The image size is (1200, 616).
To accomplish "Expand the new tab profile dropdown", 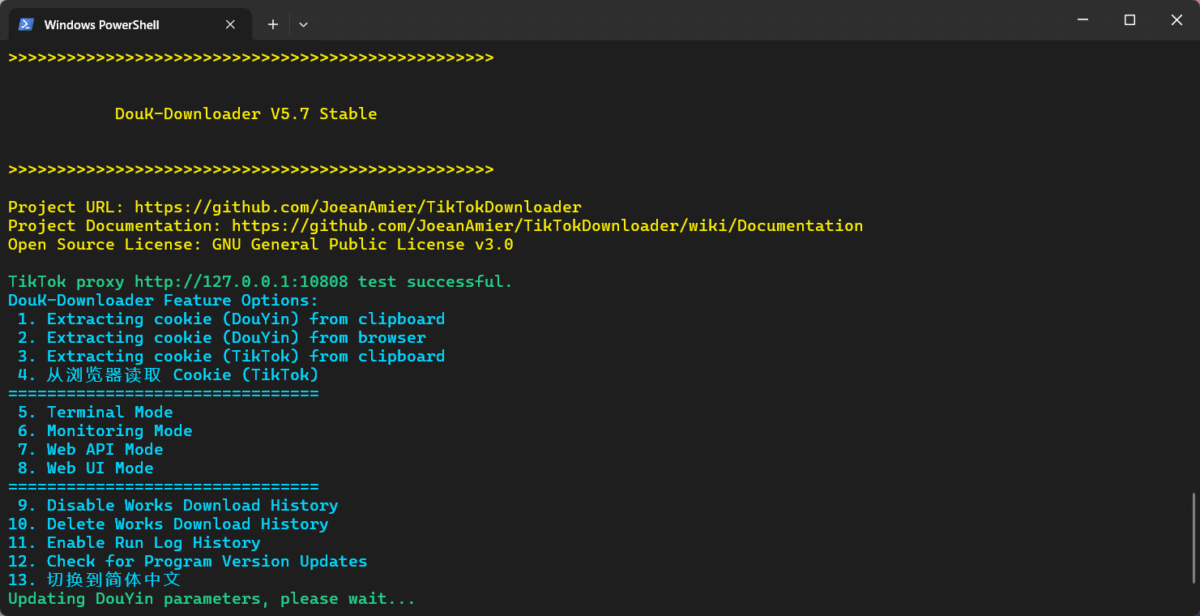I will click(303, 24).
